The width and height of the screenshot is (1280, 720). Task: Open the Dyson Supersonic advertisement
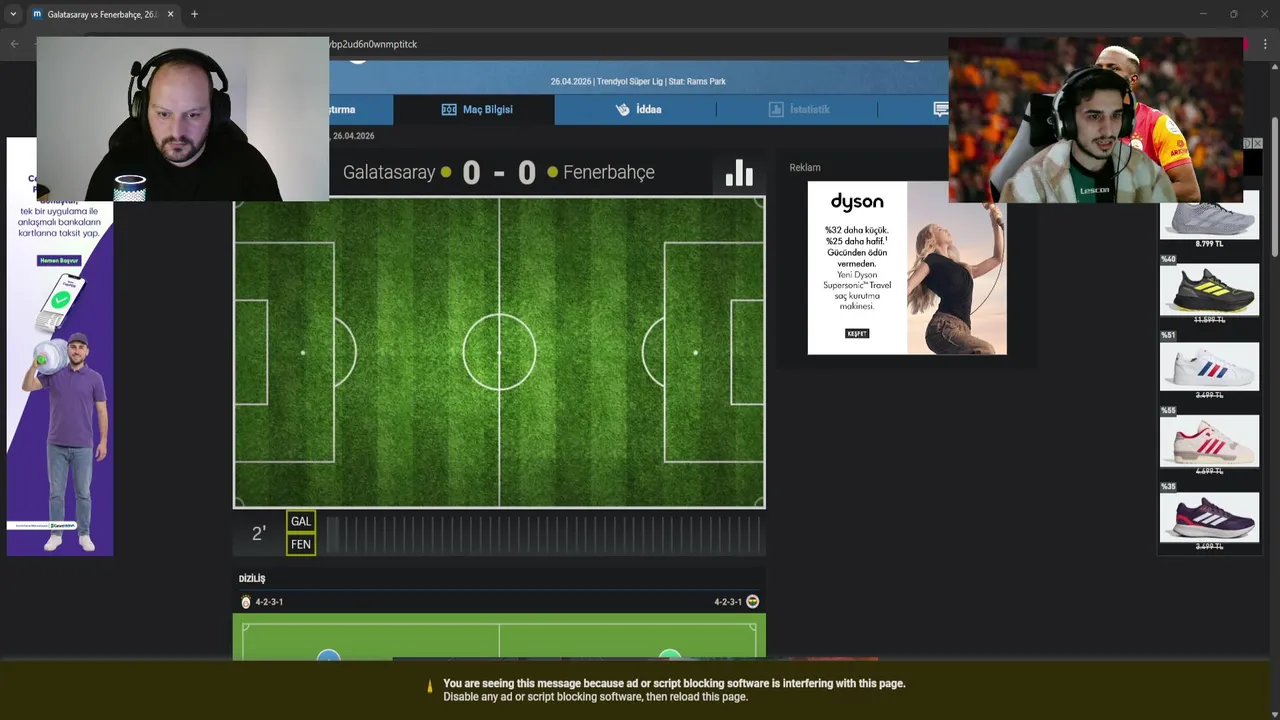pos(907,267)
